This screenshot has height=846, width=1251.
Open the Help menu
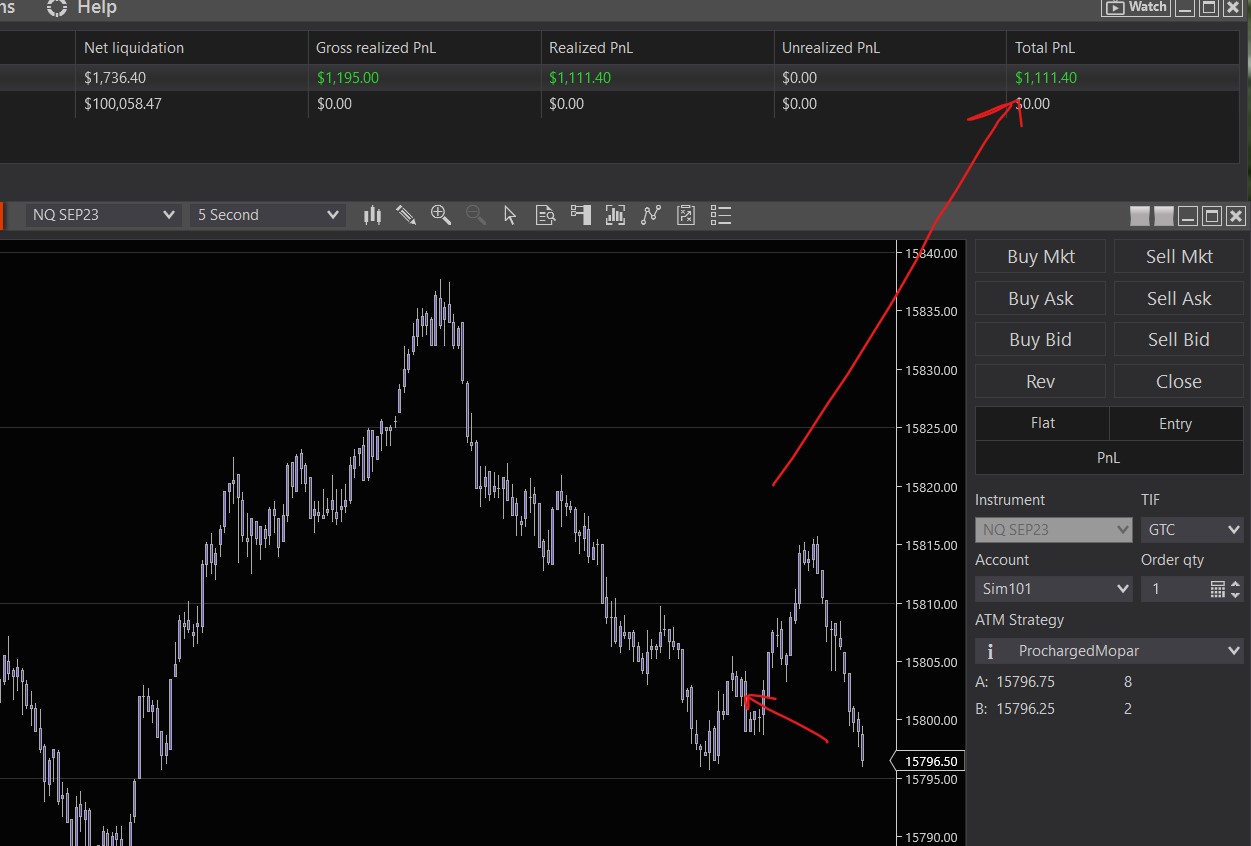coord(96,8)
